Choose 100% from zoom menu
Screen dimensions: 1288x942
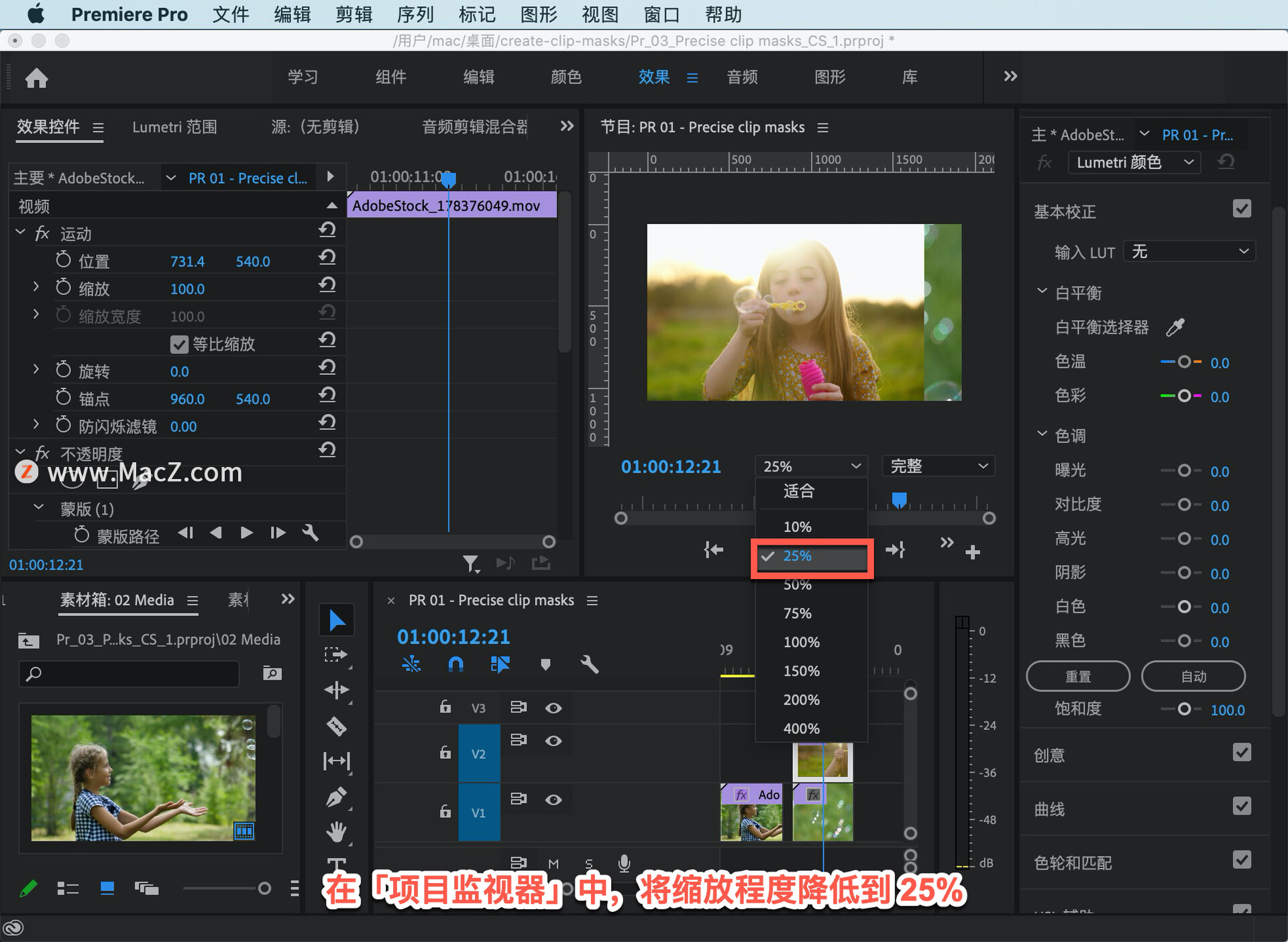802,643
